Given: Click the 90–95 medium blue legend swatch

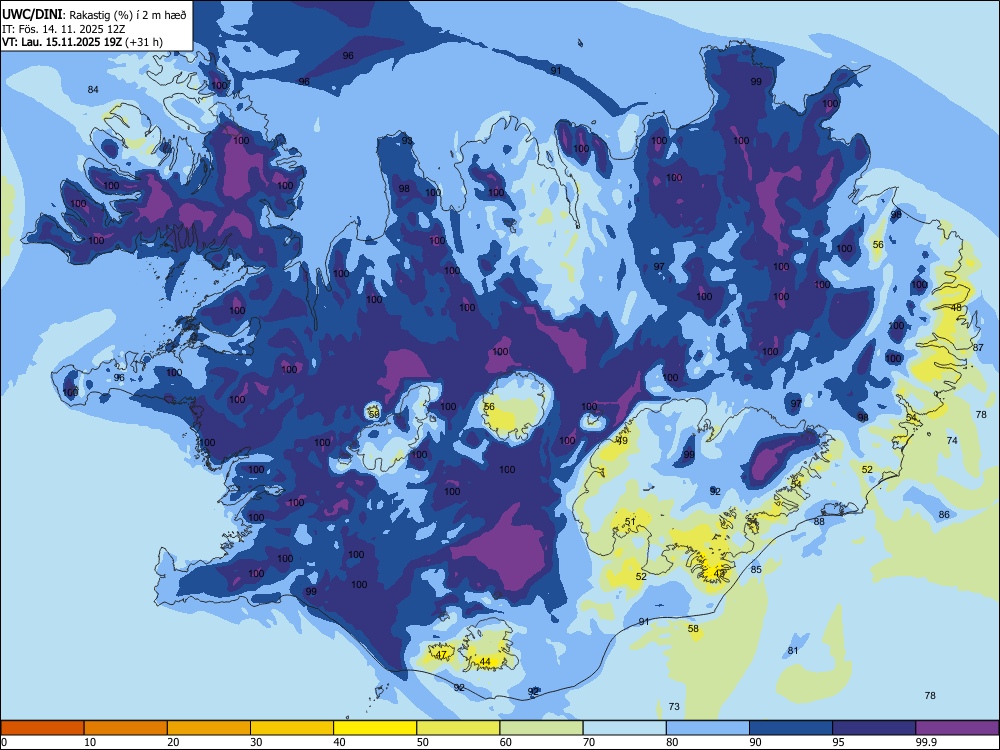Looking at the screenshot, I should click(x=791, y=728).
